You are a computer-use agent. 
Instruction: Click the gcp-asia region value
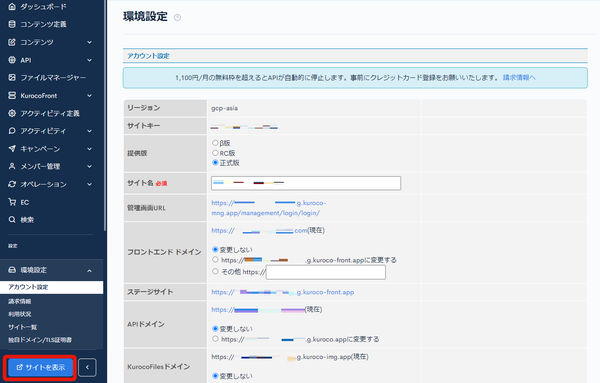tap(224, 108)
